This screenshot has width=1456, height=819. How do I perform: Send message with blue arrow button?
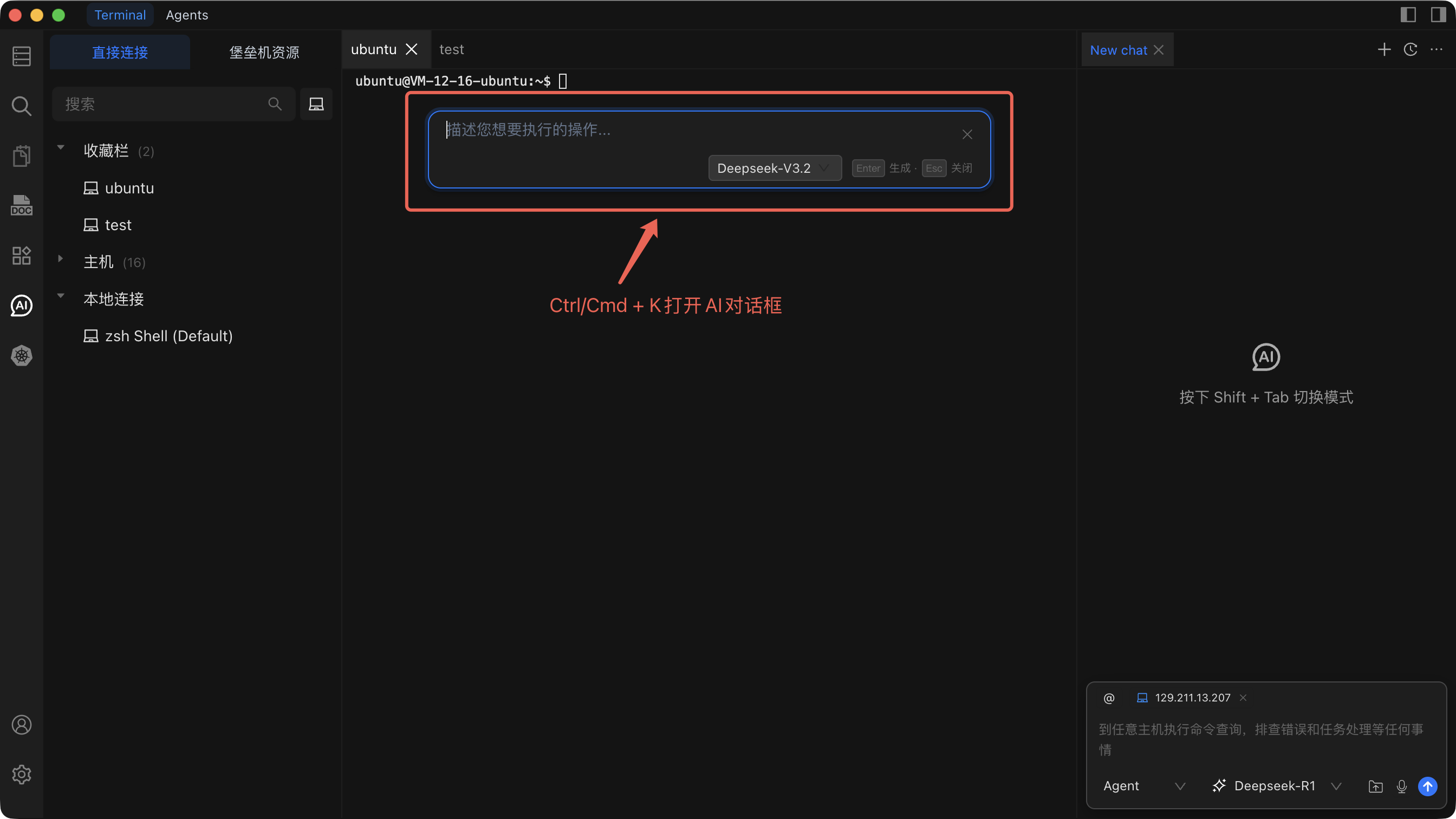pyautogui.click(x=1428, y=786)
